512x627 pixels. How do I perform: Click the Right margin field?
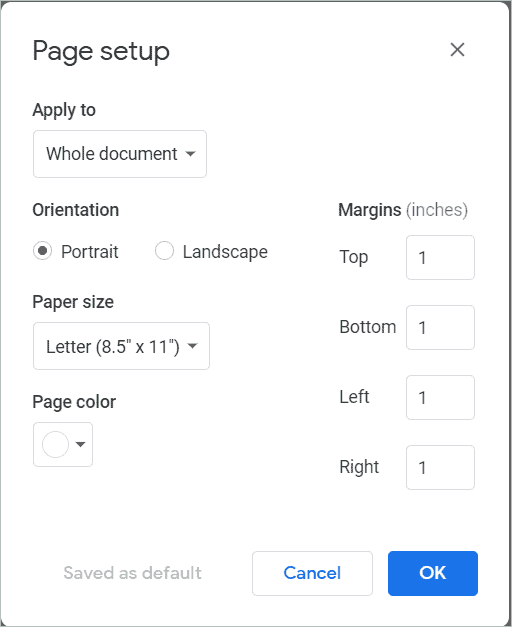click(x=440, y=467)
